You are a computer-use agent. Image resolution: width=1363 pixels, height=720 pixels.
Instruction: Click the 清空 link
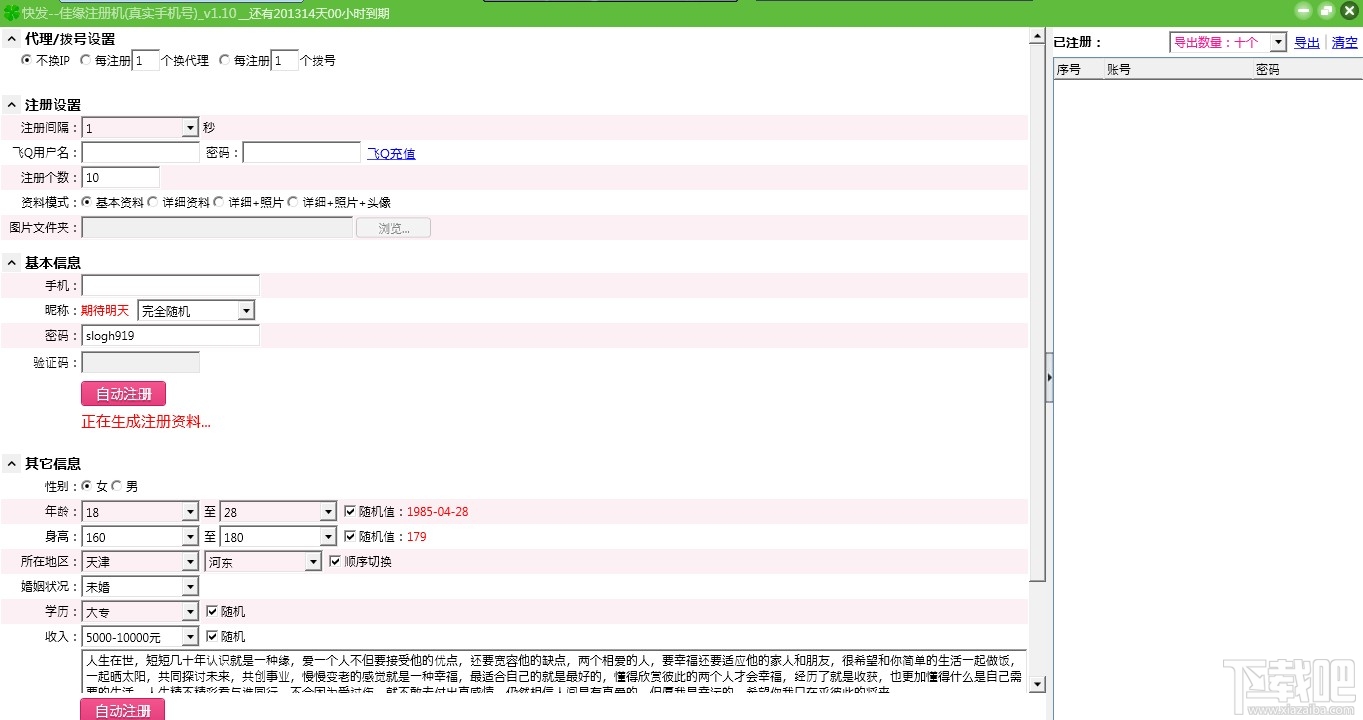tap(1344, 43)
